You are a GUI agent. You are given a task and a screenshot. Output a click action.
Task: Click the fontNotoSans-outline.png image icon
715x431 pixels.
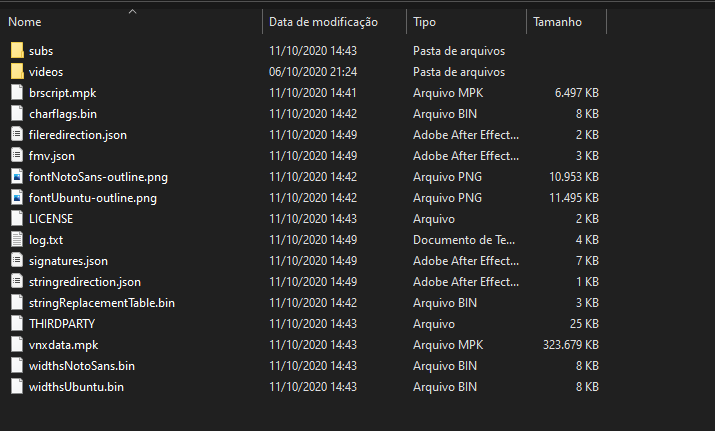click(17, 177)
